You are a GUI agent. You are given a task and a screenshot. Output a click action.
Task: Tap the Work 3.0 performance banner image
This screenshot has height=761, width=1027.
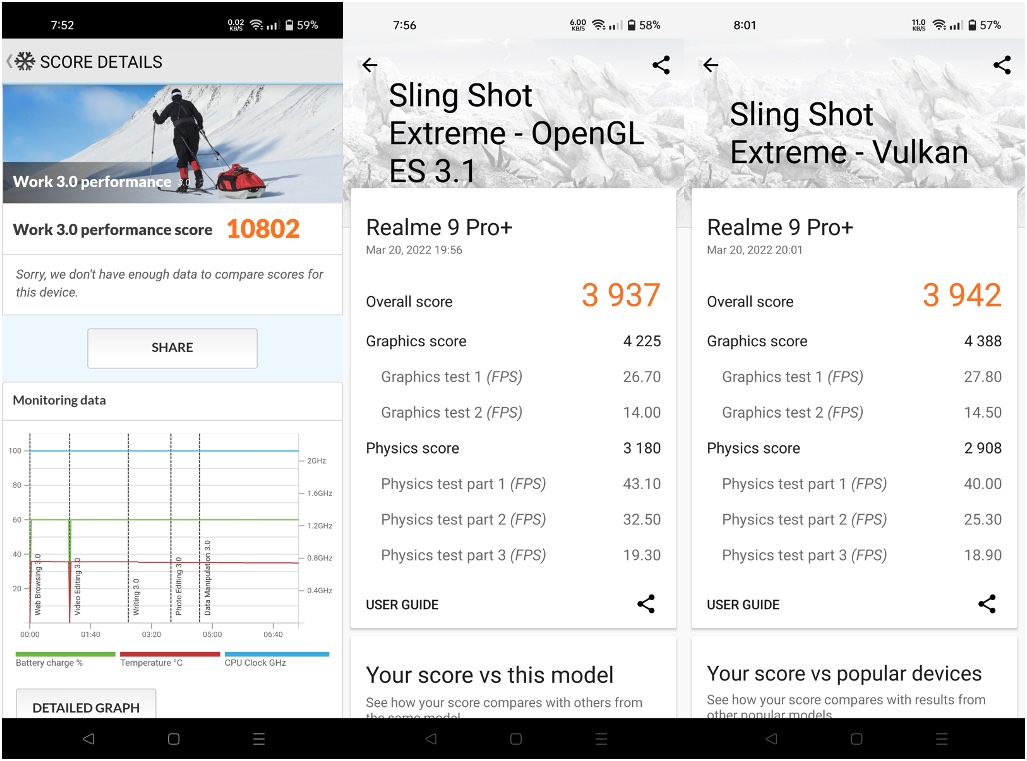[172, 143]
